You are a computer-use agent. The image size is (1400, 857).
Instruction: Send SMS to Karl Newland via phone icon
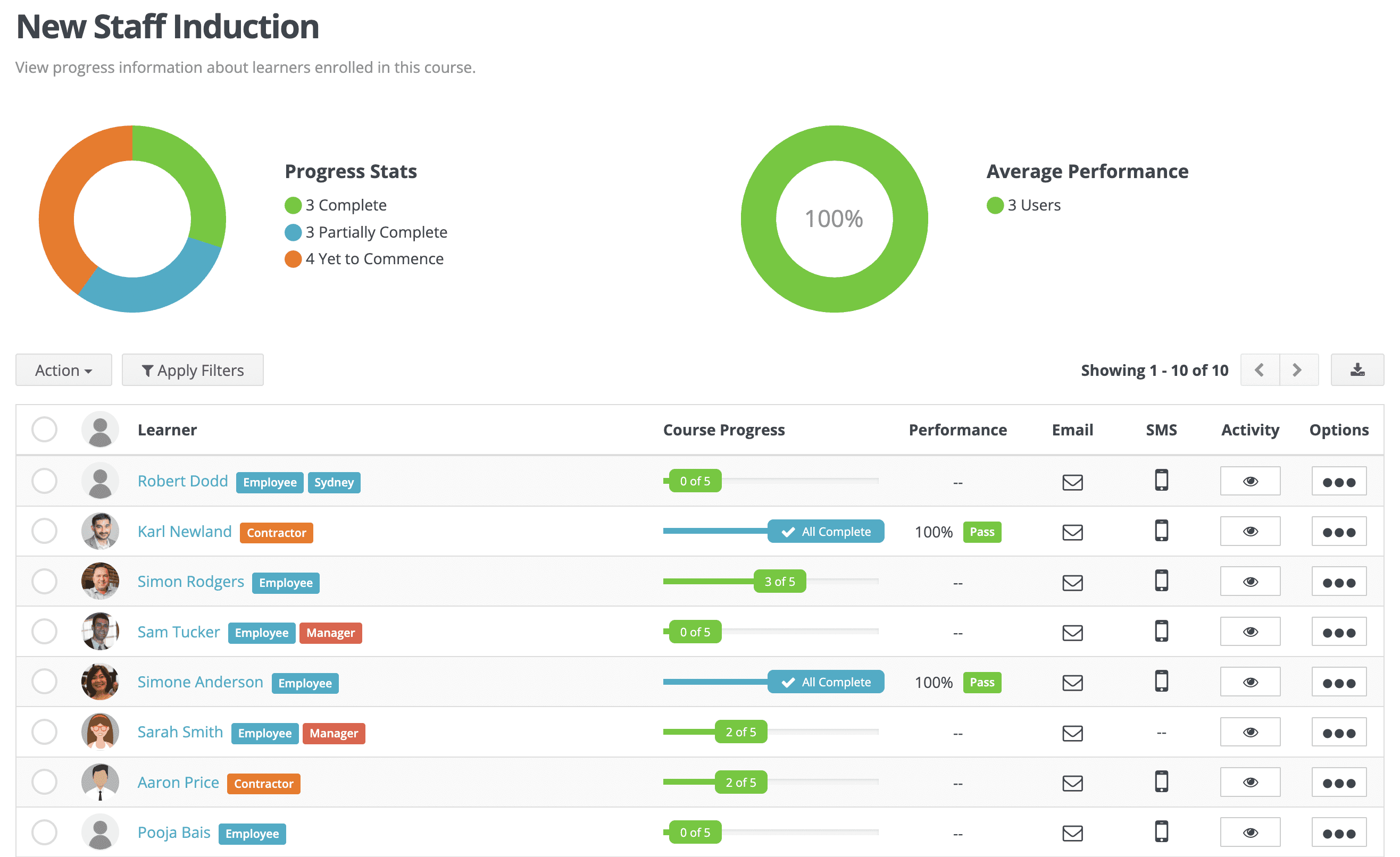[x=1161, y=531]
